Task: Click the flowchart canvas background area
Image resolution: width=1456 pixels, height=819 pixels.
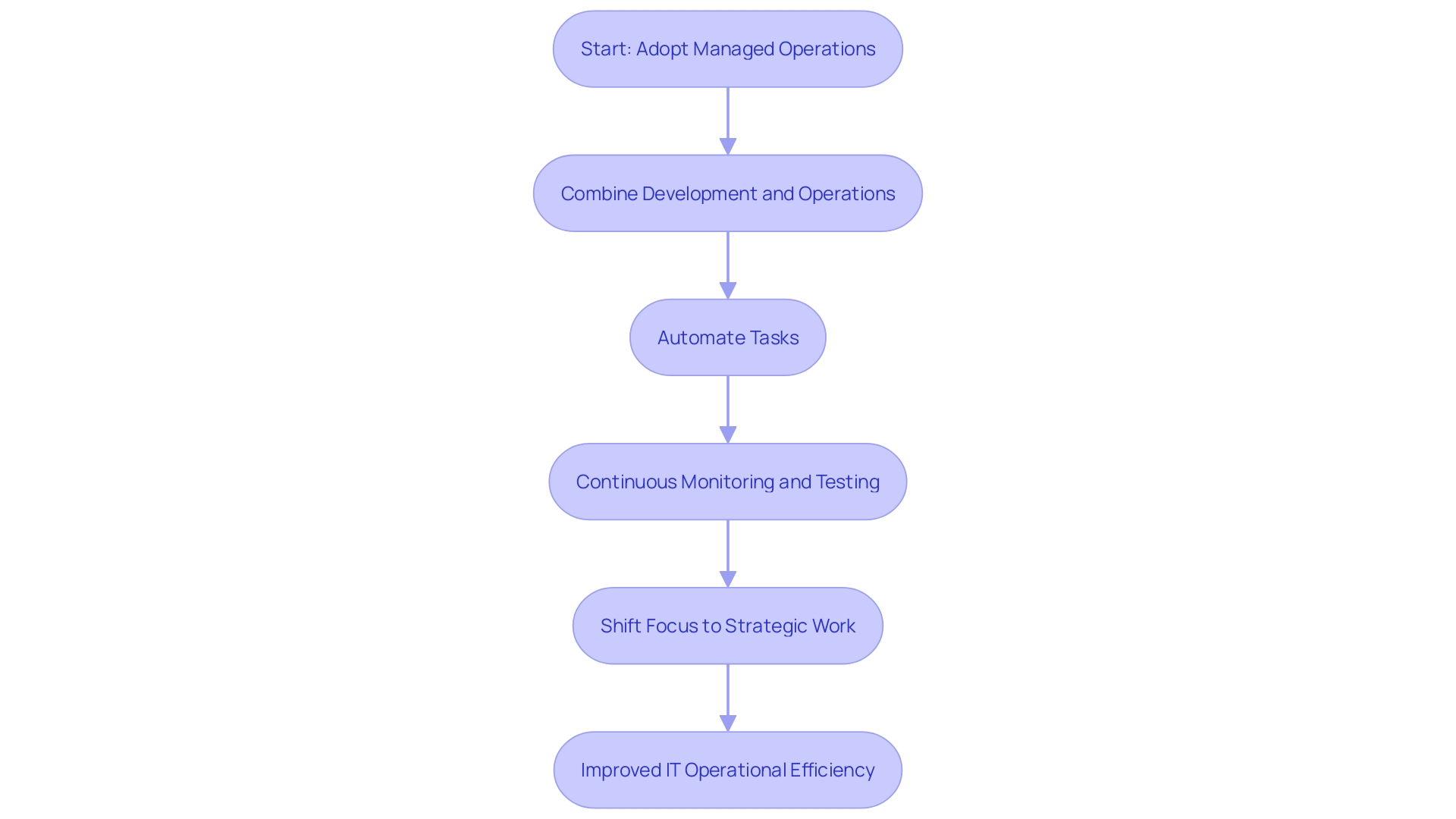Action: point(200,400)
